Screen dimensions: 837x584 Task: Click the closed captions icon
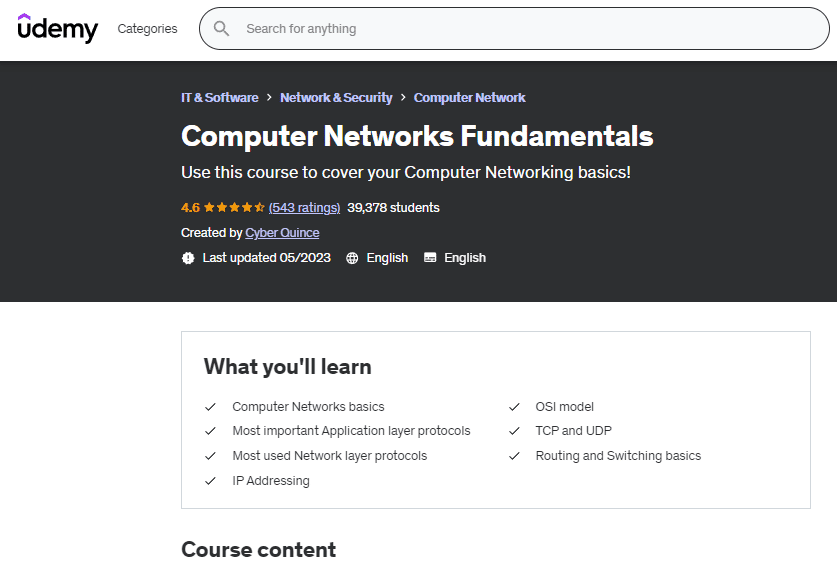click(430, 258)
